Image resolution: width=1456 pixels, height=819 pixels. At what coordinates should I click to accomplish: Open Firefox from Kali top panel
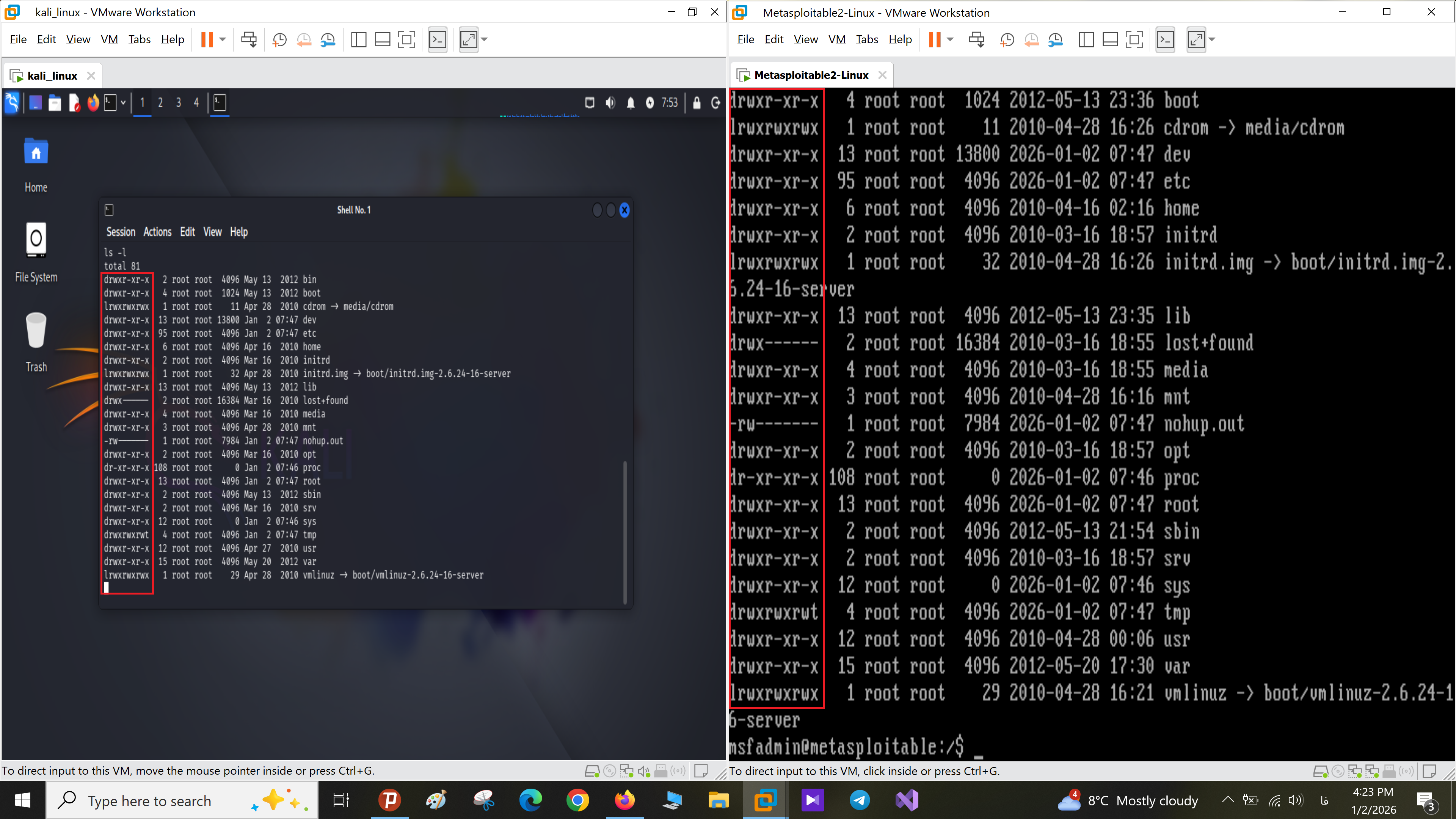tap(93, 103)
